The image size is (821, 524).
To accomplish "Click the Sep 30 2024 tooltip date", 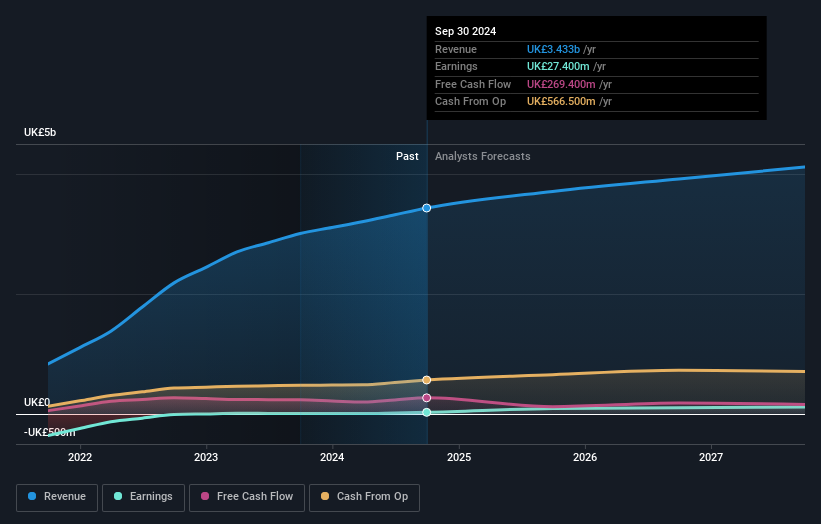I will [465, 31].
